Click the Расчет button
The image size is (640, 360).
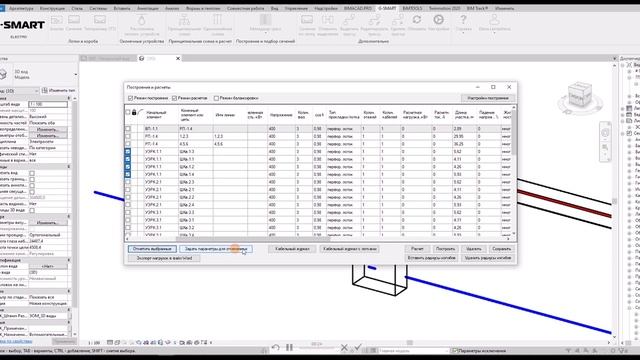point(417,249)
